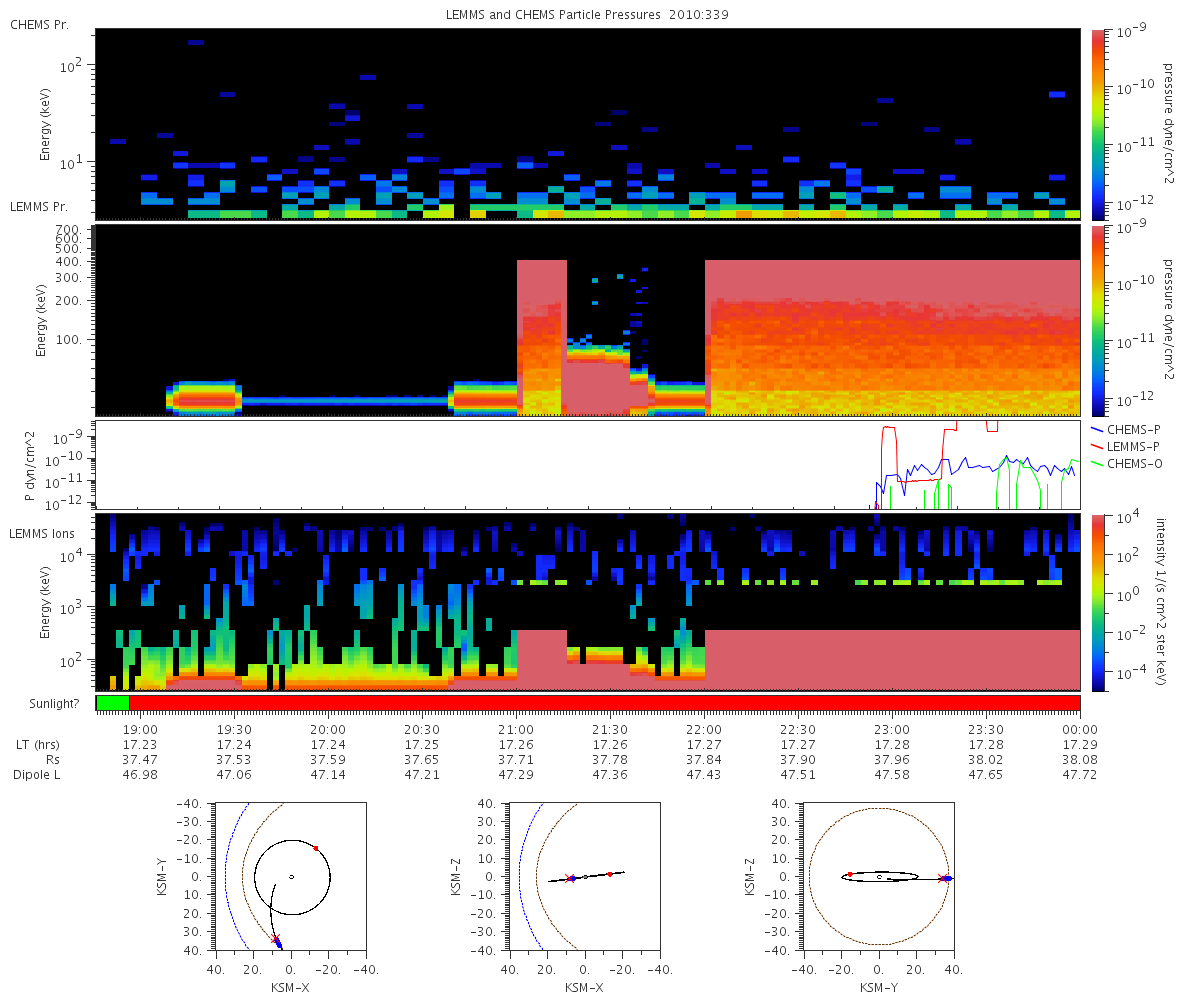Click the 22:00 time axis label
This screenshot has width=1200, height=1000.
click(x=704, y=730)
